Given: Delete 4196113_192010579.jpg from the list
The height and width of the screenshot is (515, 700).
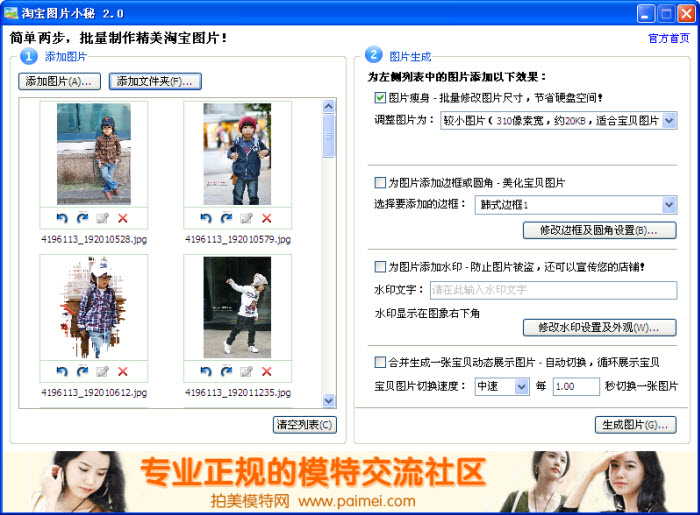Looking at the screenshot, I should 267,218.
